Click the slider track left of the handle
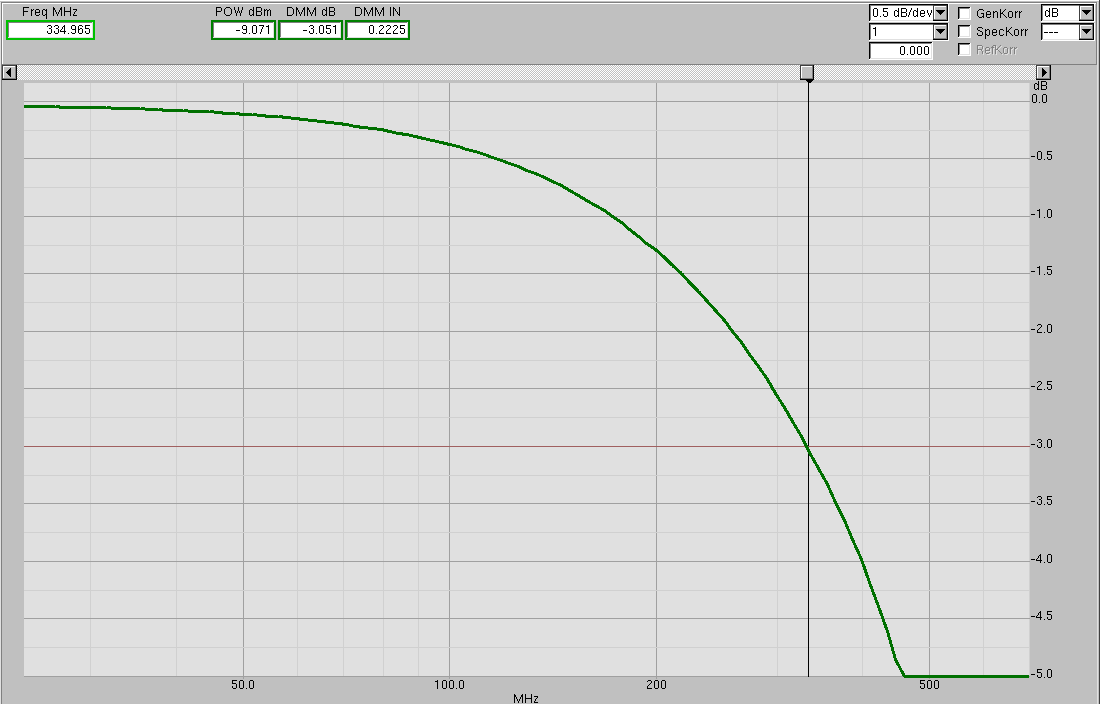The height and width of the screenshot is (704, 1100). (x=409, y=72)
